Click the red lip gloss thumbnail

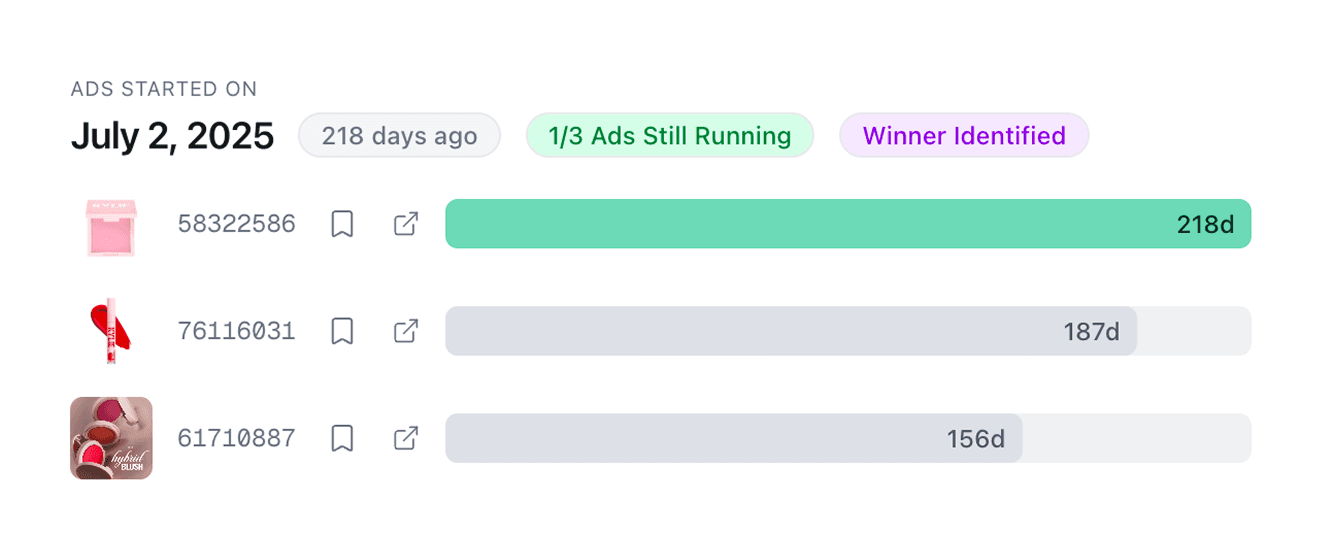click(111, 331)
